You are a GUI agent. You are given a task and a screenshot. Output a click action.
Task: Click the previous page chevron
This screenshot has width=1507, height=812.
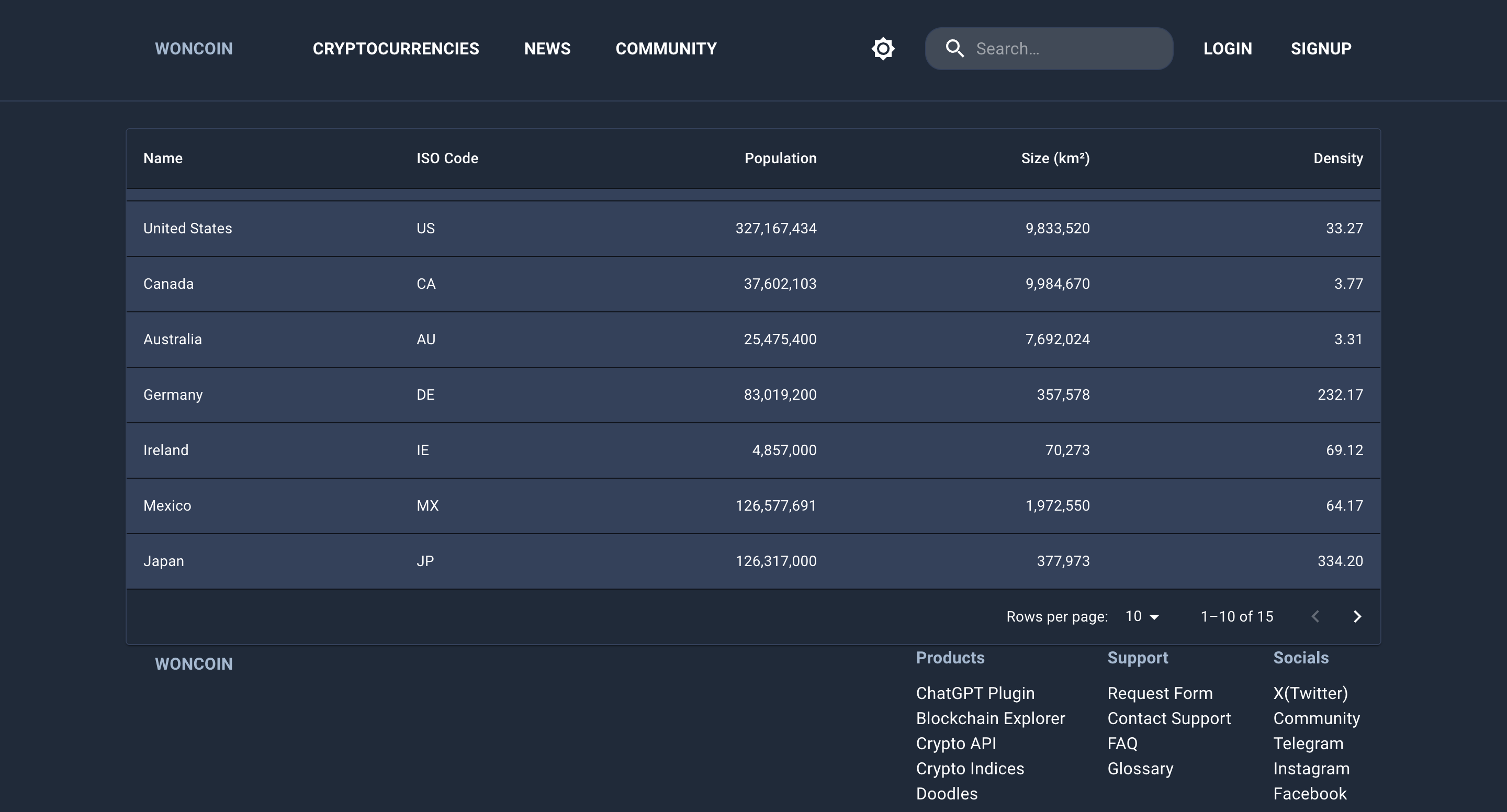click(1315, 617)
